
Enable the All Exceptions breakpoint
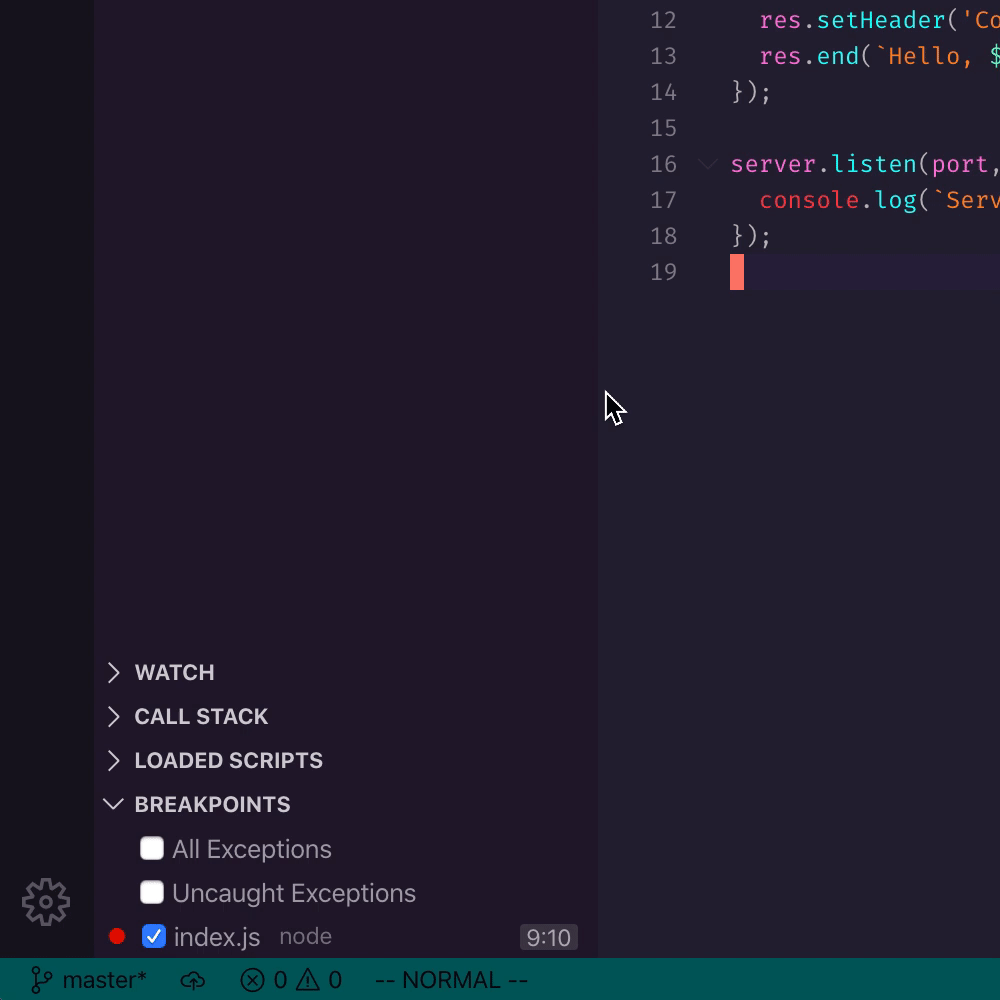coord(151,848)
